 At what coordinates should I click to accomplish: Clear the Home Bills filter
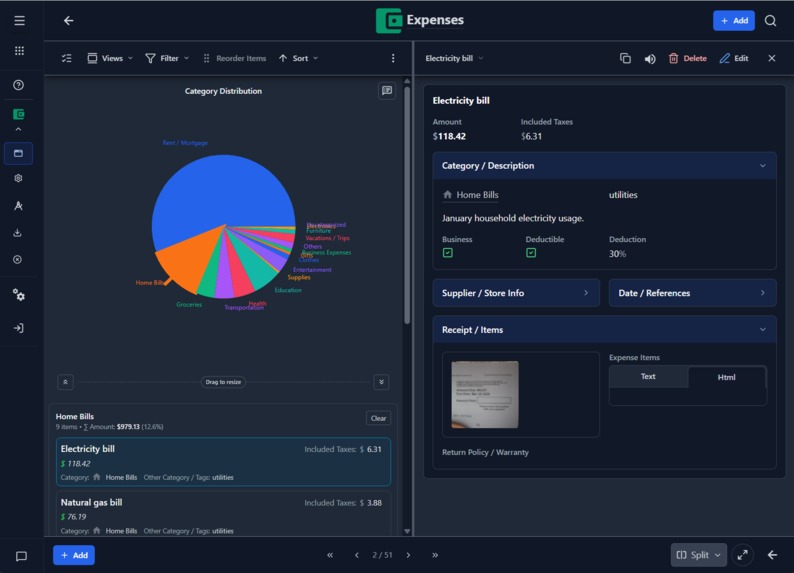point(378,418)
